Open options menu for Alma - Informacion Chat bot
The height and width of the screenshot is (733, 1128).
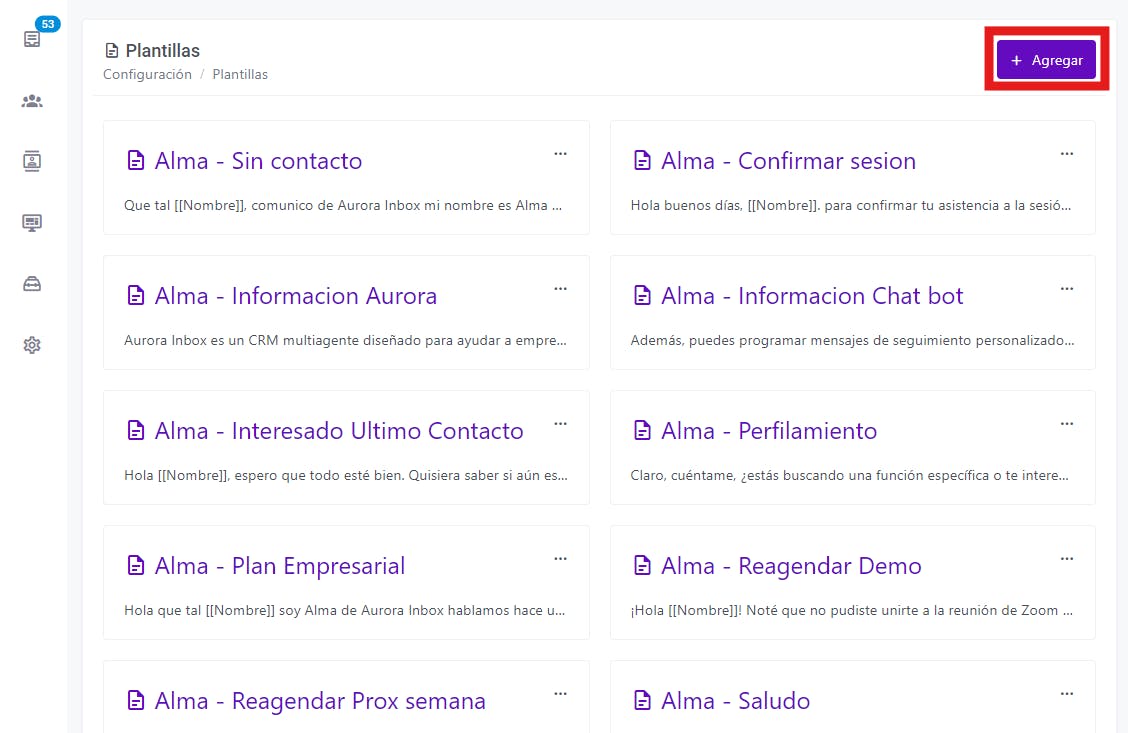pos(1067,289)
